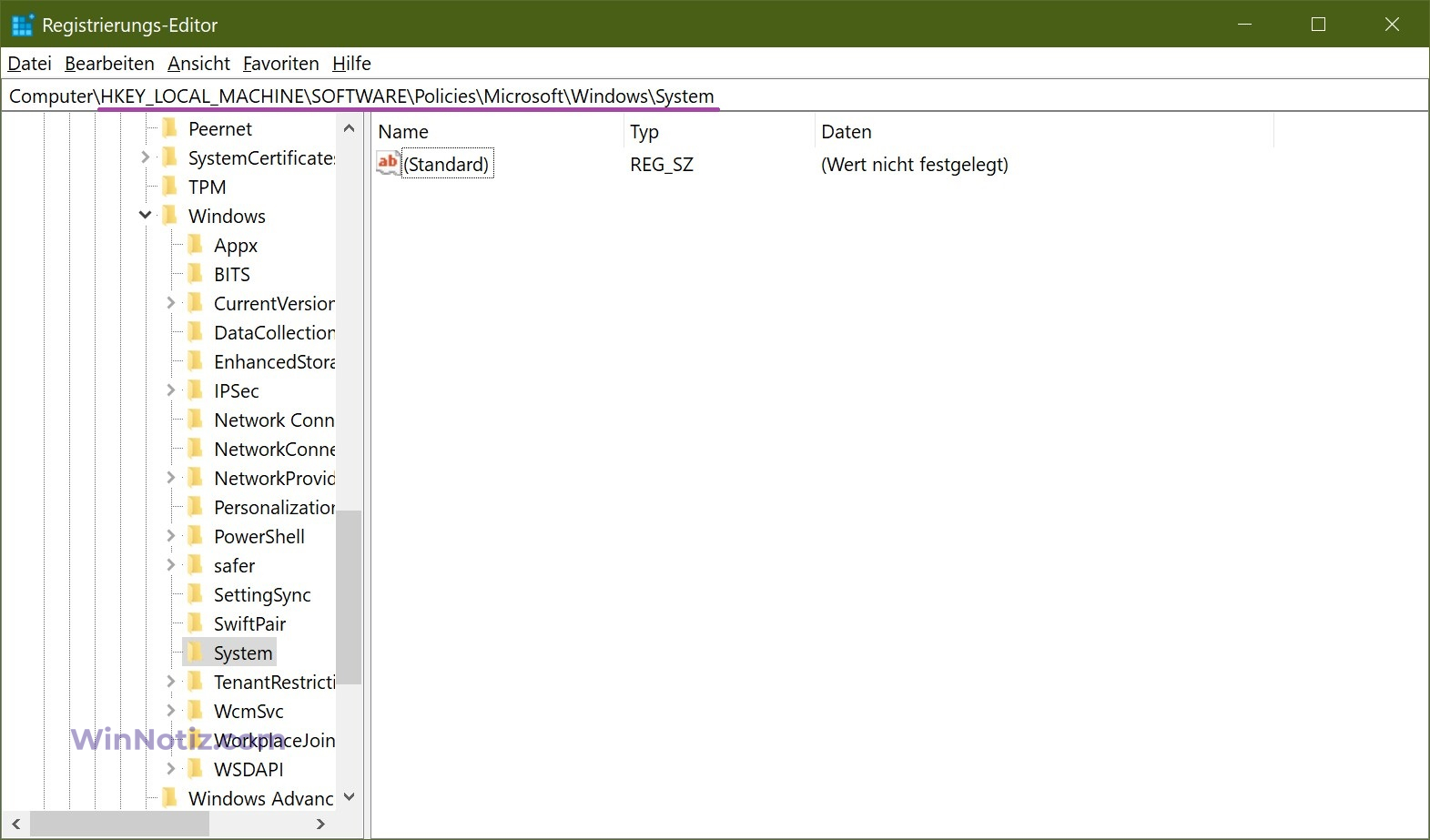Image resolution: width=1430 pixels, height=840 pixels.
Task: Click the (Wert nicht festgelegt) data cell
Action: [915, 164]
